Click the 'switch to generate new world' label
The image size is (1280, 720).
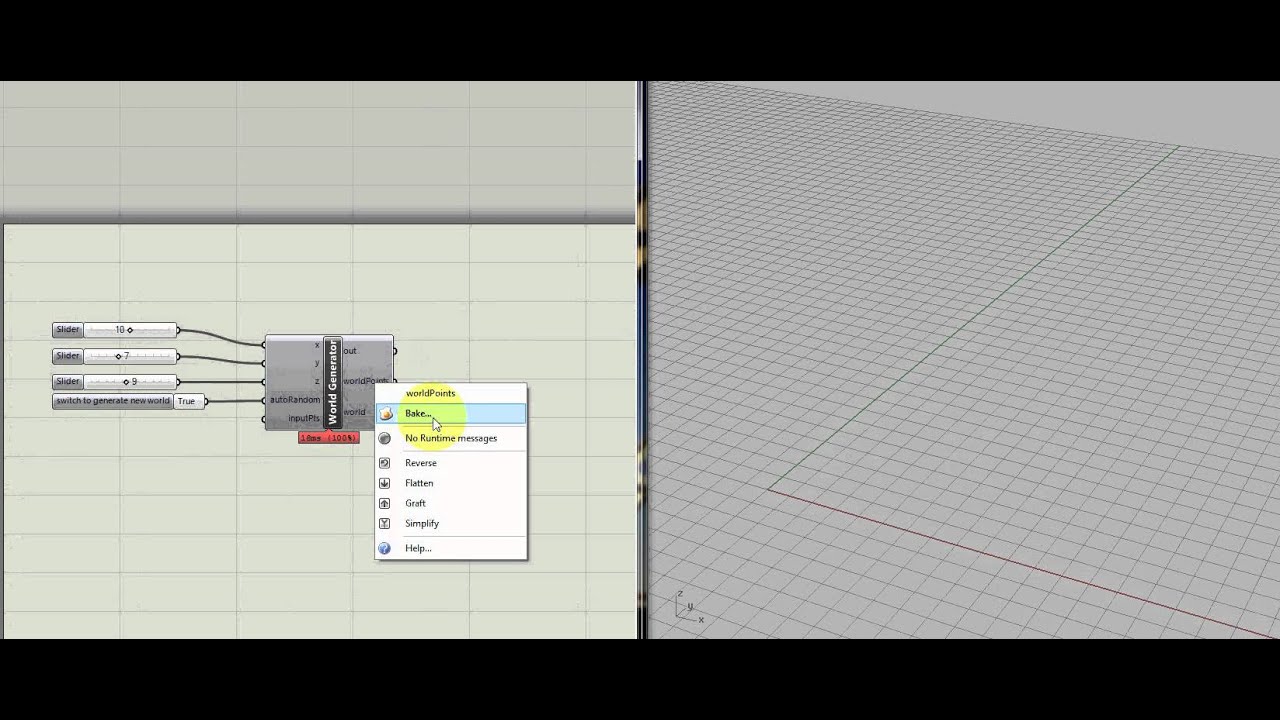113,401
